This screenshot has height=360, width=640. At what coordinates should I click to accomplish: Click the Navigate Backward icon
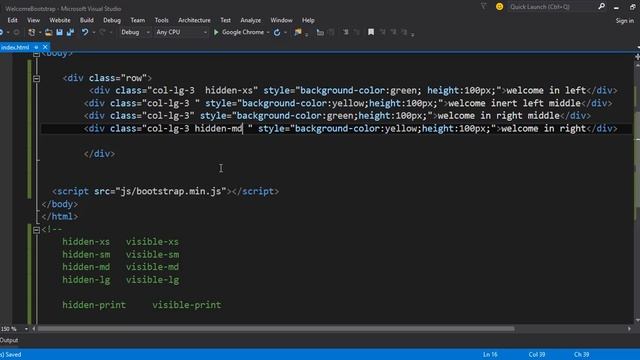point(2,32)
